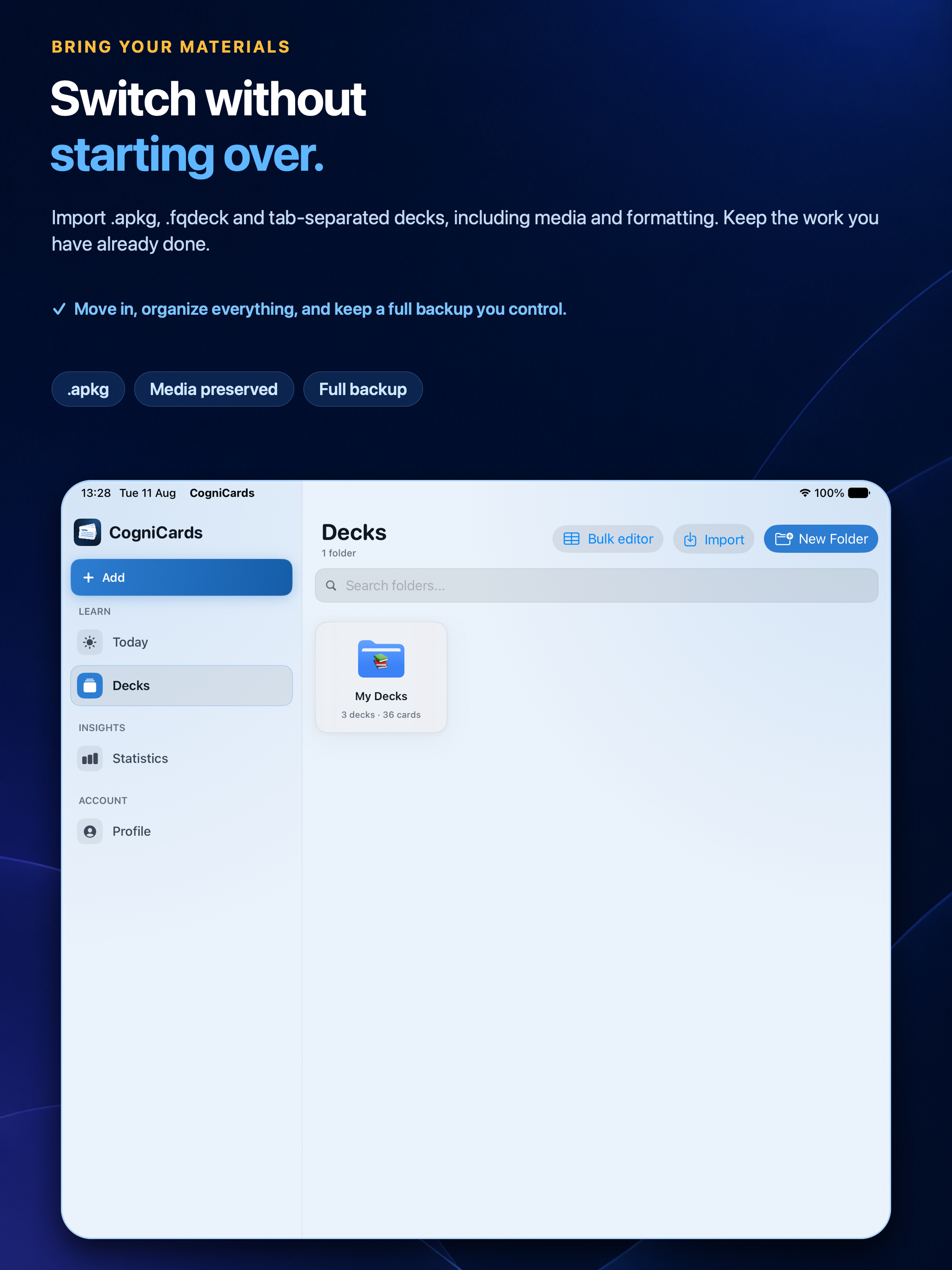This screenshot has height=1270, width=952.
Task: Click the CogniCards sidebar title
Action: tap(156, 533)
